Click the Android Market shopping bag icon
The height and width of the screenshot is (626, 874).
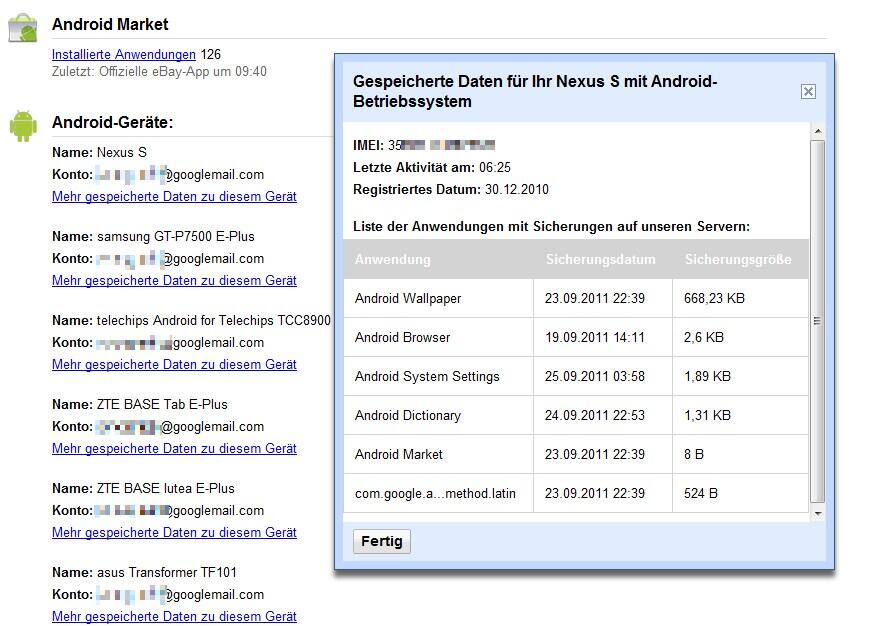[23, 28]
